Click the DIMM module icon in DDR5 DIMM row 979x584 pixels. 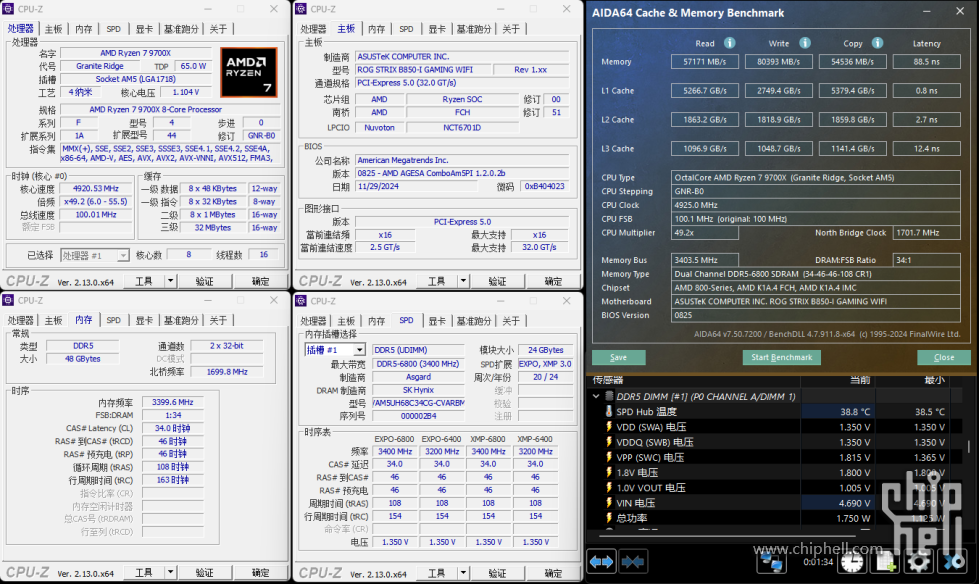point(609,396)
